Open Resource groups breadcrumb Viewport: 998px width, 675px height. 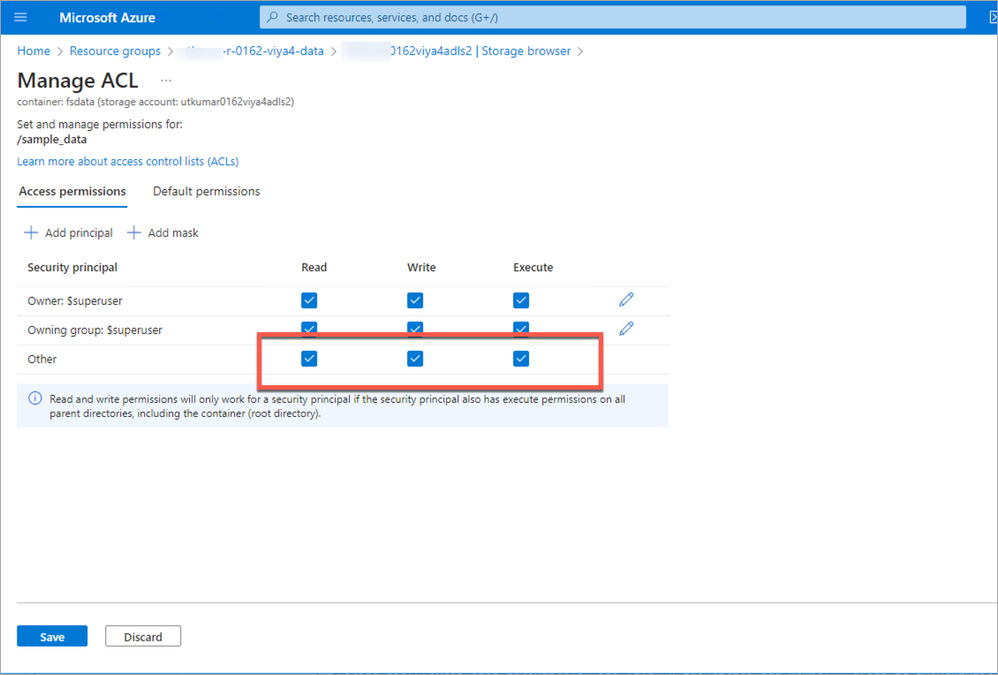115,51
